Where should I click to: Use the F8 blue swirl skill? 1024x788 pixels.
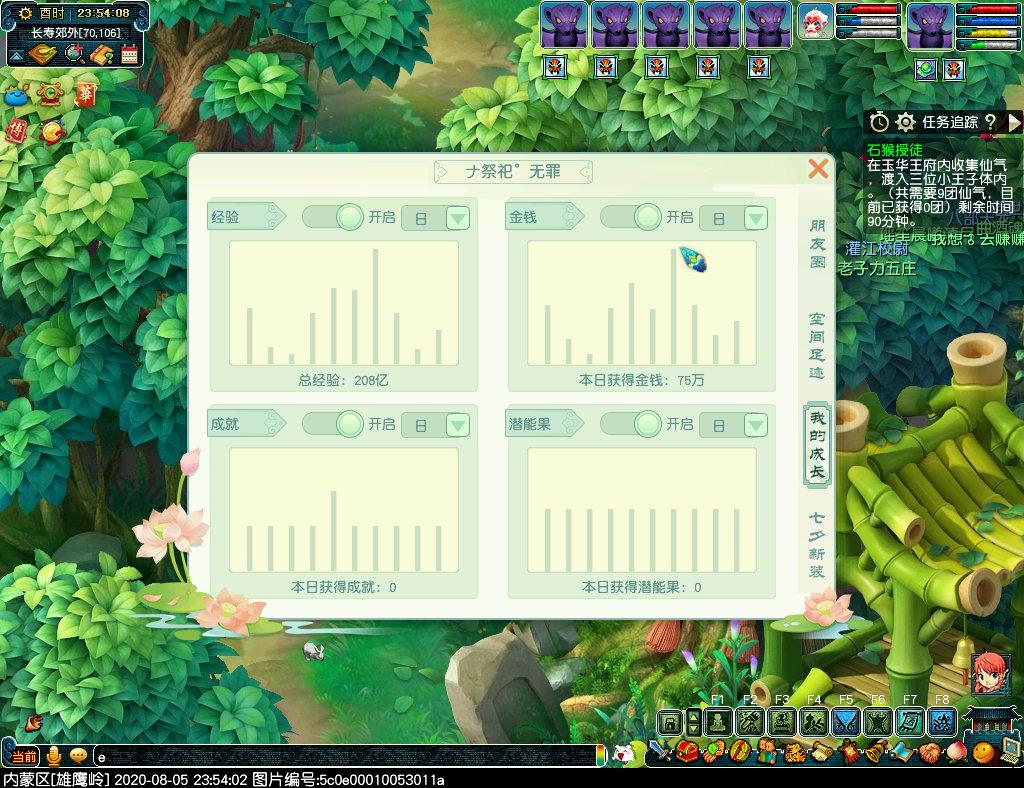(942, 722)
